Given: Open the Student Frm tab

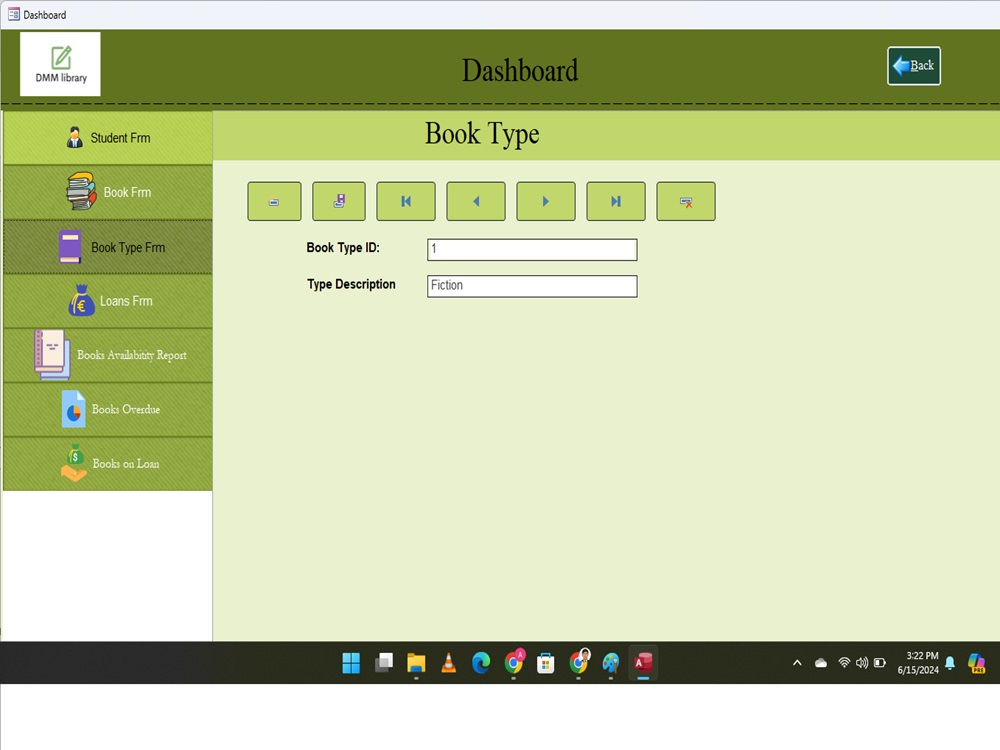Looking at the screenshot, I should click(108, 138).
